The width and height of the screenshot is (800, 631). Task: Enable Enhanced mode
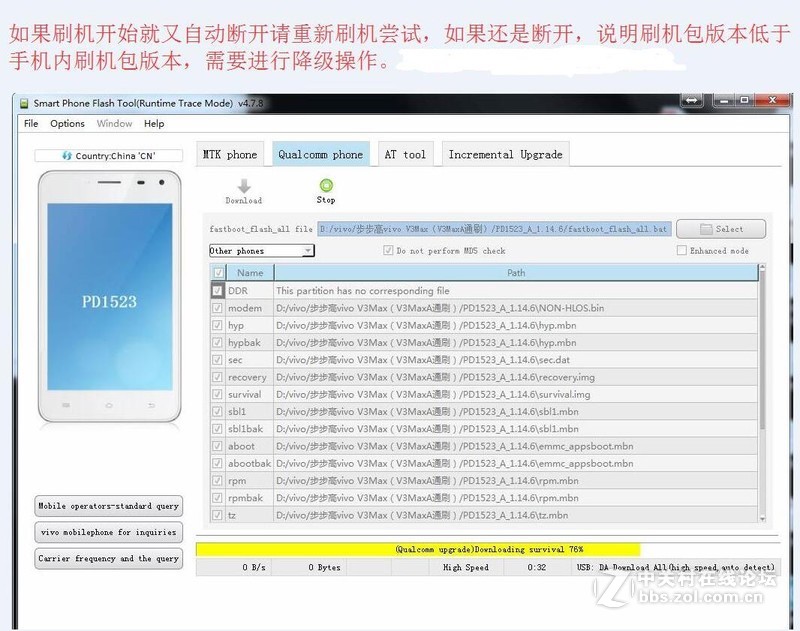click(682, 250)
